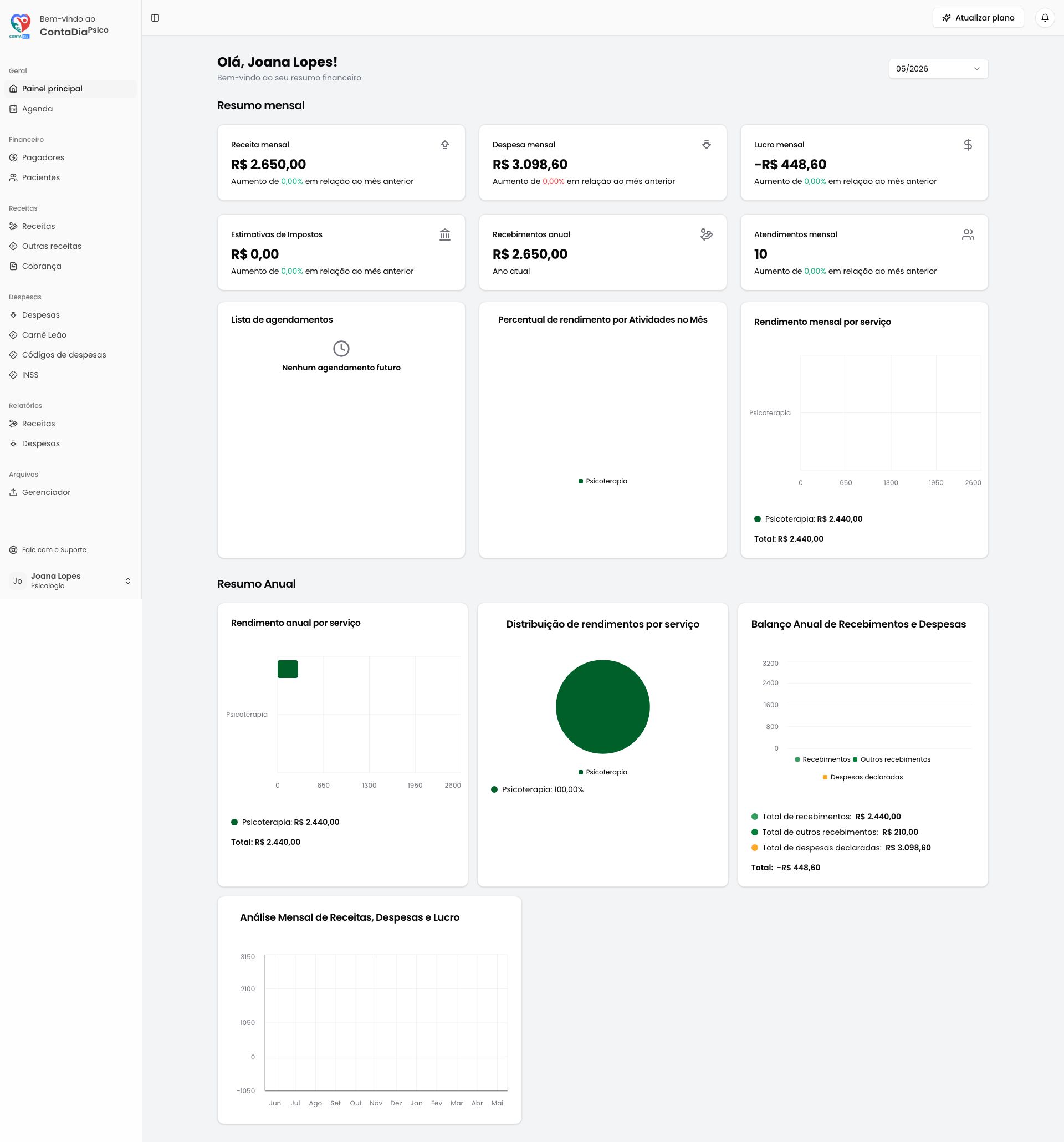
Task: Click the green pie chart slice
Action: 602,707
